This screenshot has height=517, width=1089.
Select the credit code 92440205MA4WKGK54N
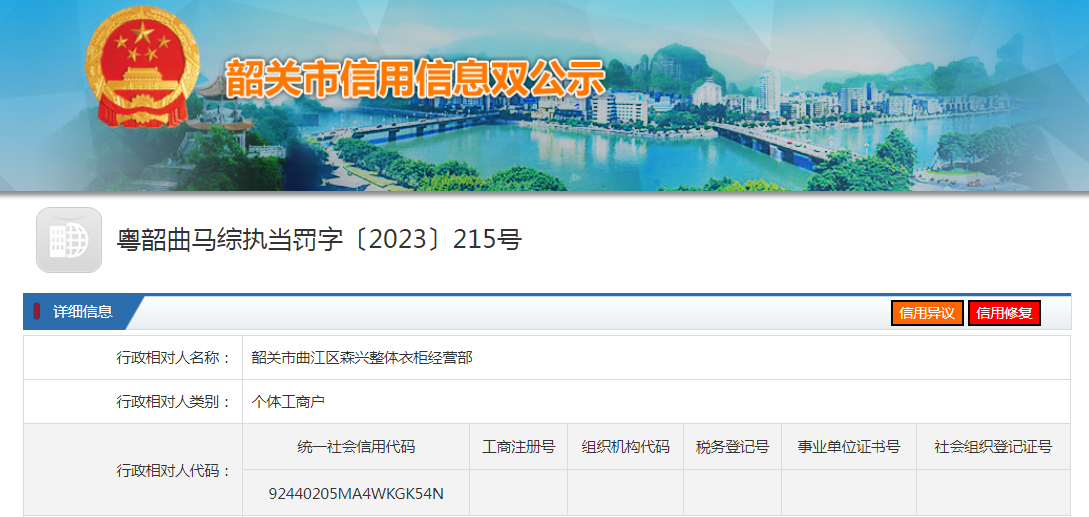pyautogui.click(x=356, y=493)
